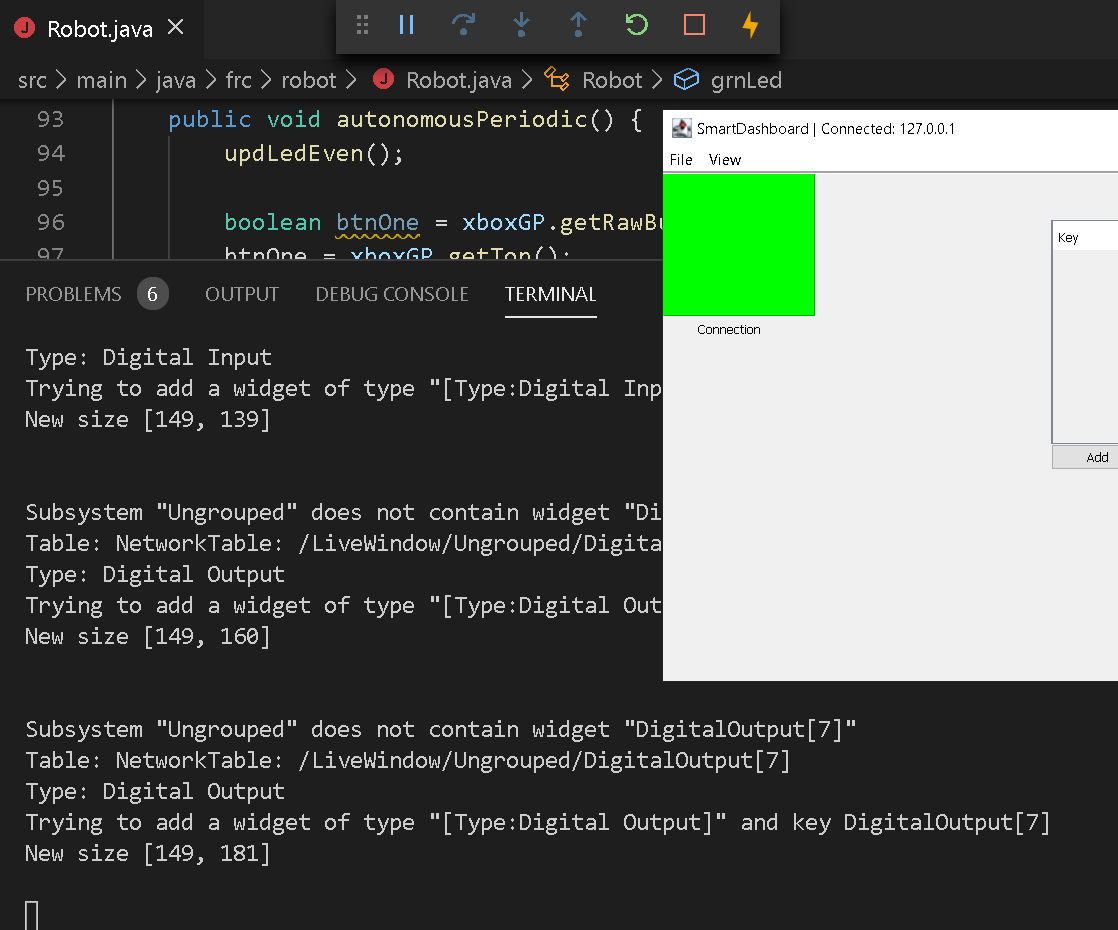The width and height of the screenshot is (1118, 930).
Task: Close the Robot.java editor tab
Action: pyautogui.click(x=175, y=28)
